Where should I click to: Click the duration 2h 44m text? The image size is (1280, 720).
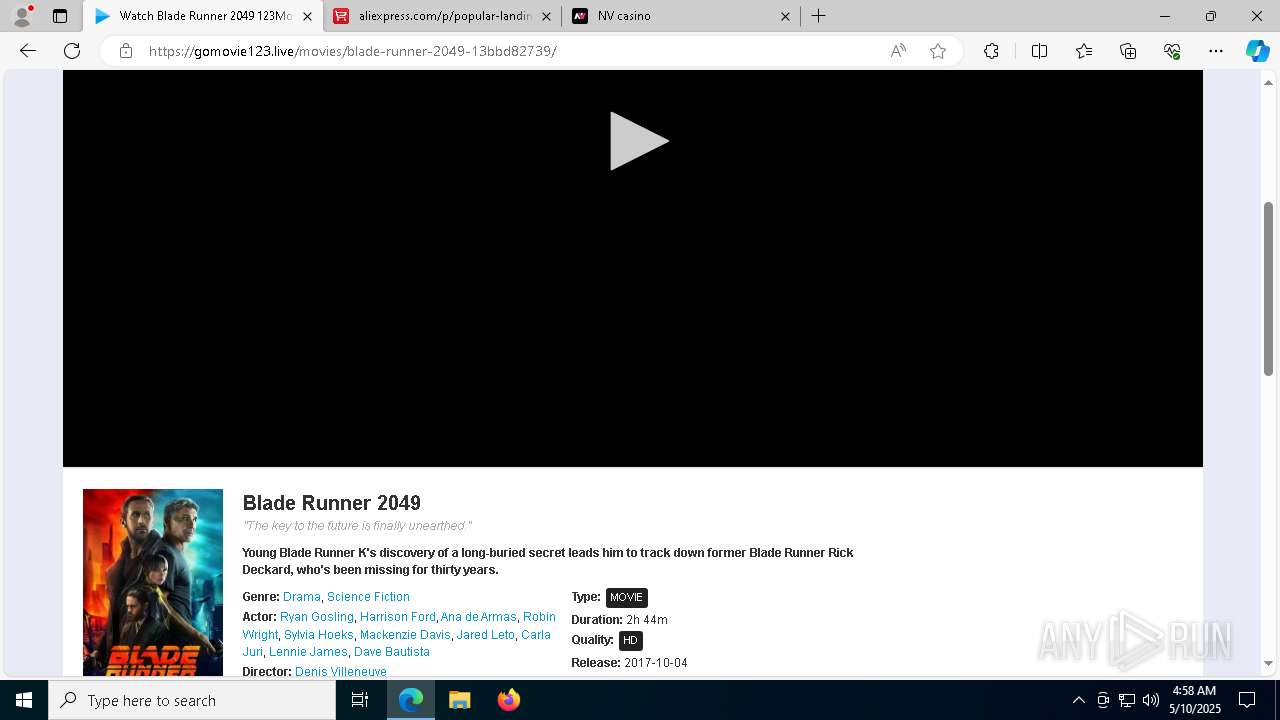tap(647, 620)
